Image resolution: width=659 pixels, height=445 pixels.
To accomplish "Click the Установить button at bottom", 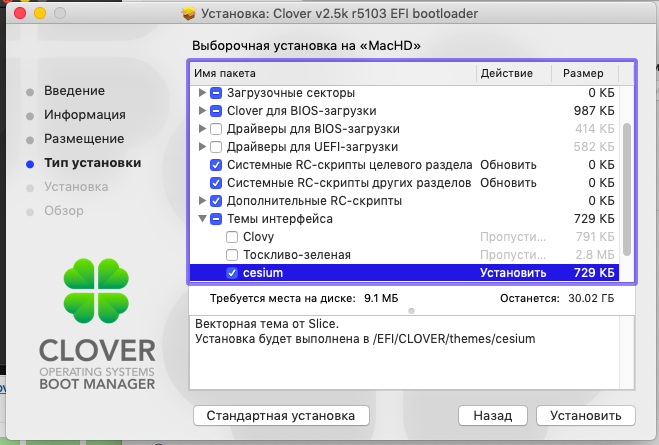I will pos(586,416).
